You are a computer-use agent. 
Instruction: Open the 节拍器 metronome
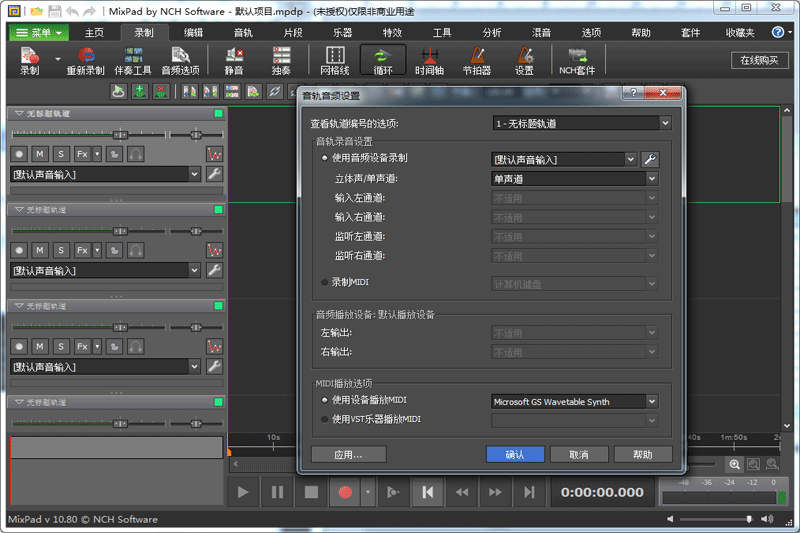[x=477, y=60]
